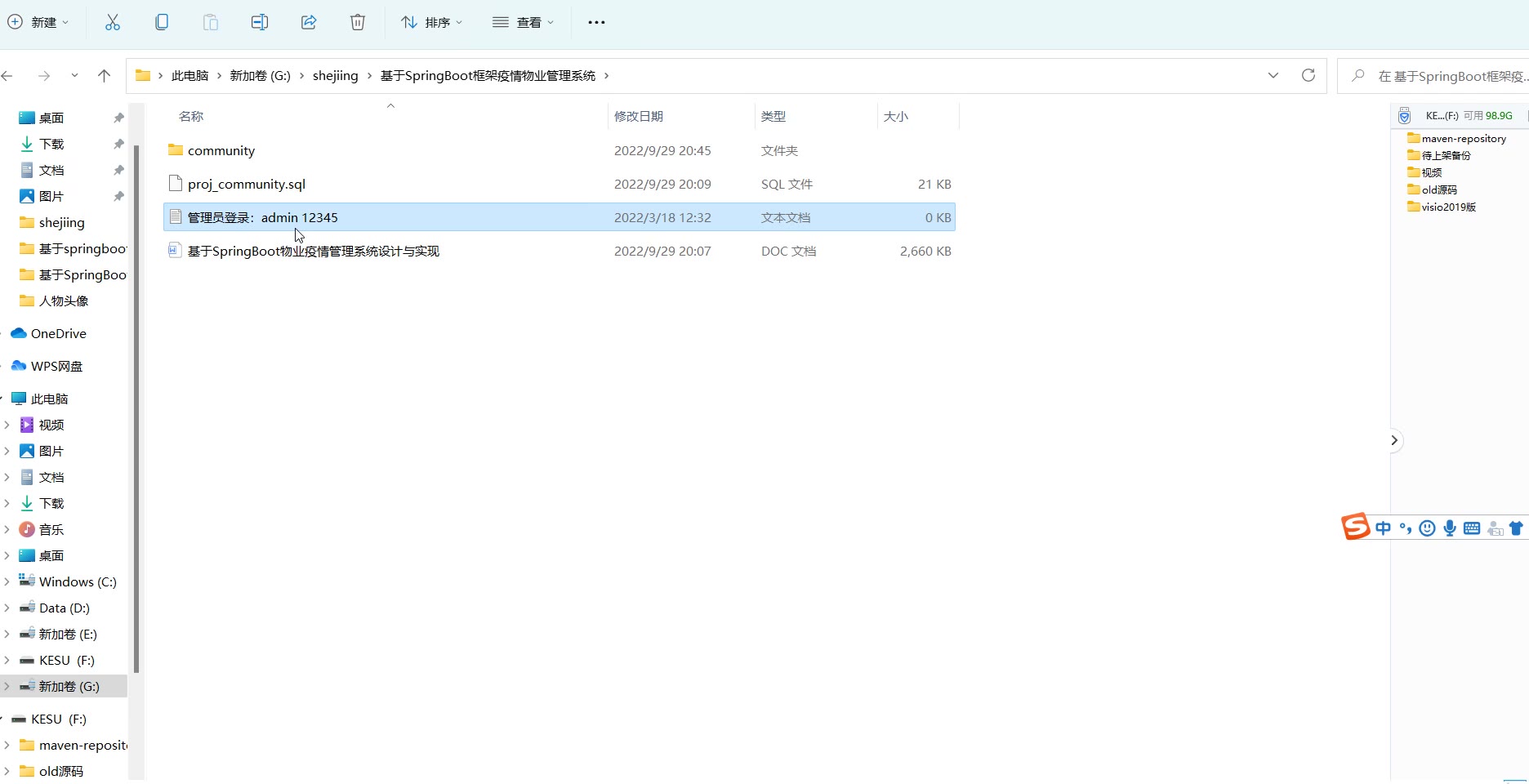Click the Delete trash can icon
Image resolution: width=1529 pixels, height=784 pixels.
[x=358, y=22]
